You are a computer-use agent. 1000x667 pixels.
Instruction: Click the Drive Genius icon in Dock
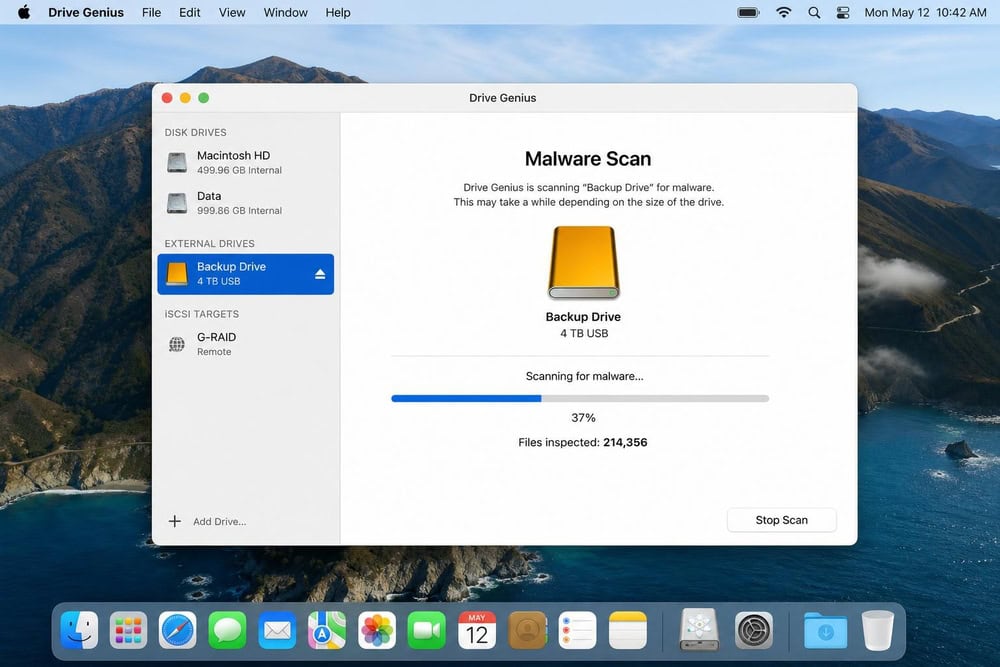(699, 629)
